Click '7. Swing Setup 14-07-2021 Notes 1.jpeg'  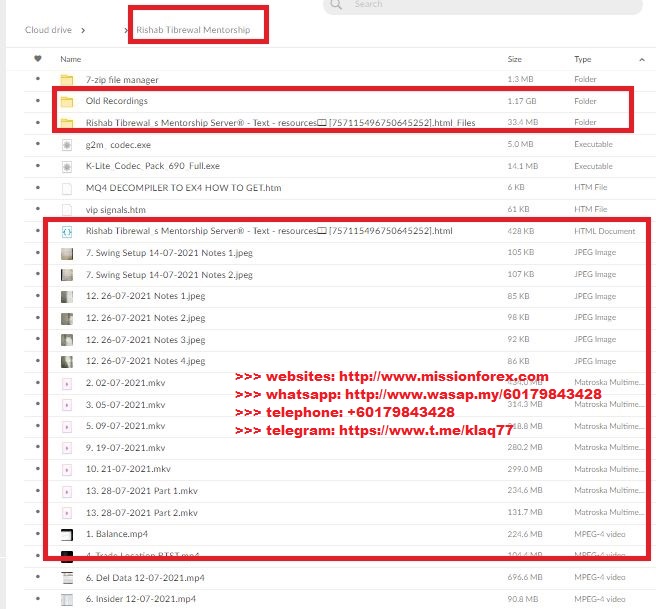pyautogui.click(x=169, y=253)
